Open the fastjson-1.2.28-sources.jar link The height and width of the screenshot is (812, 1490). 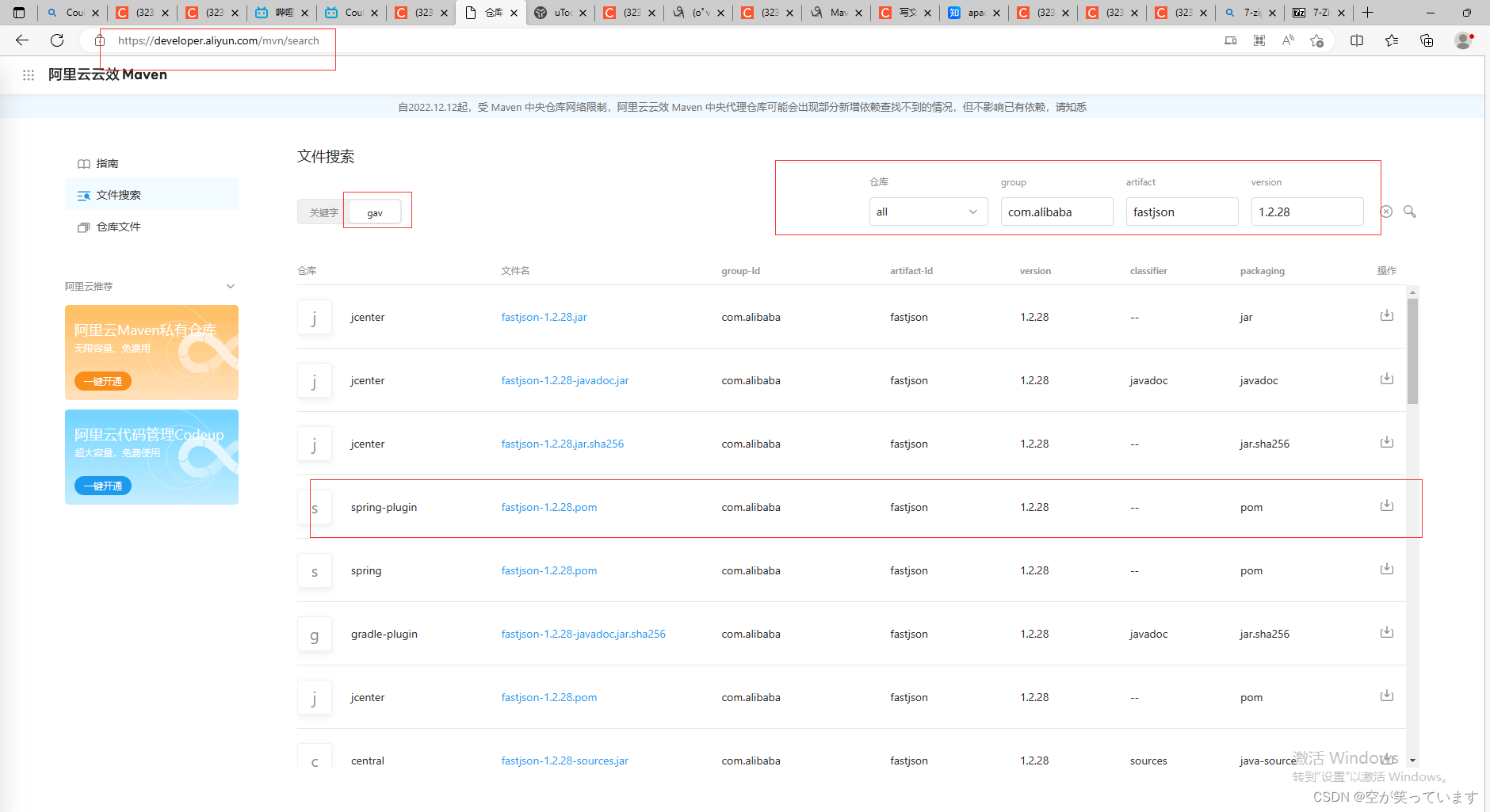(564, 760)
